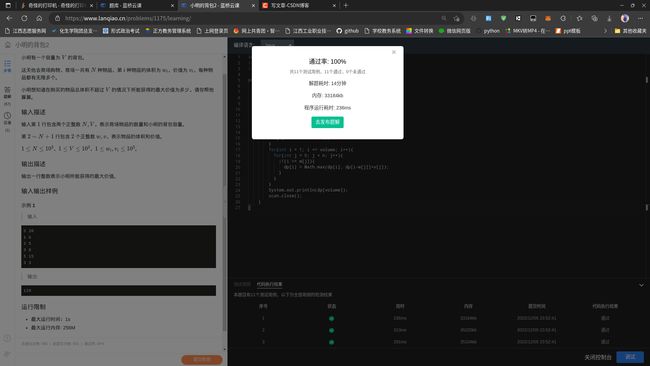View site information lock icon
The width and height of the screenshot is (650, 366).
(58, 18)
